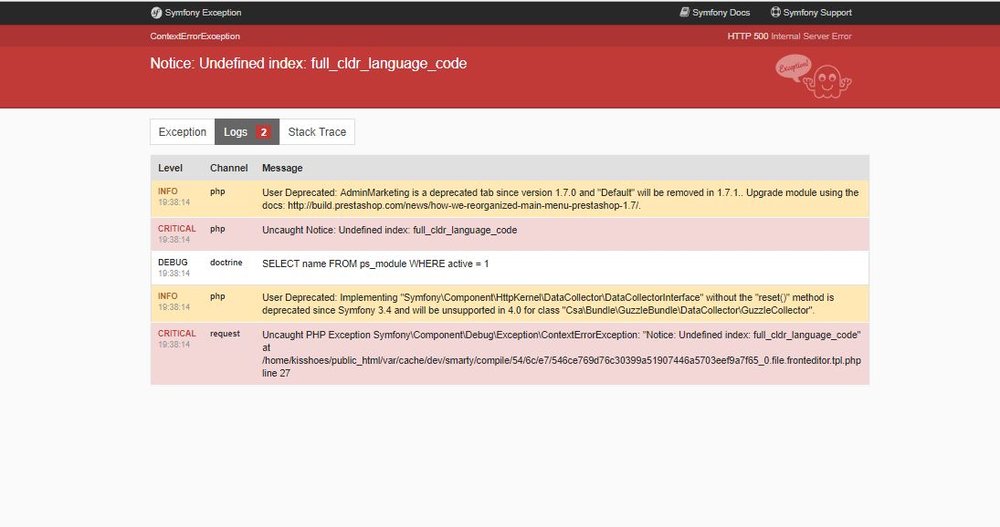Viewport: 1000px width, 527px height.
Task: Click the DEBUG level label
Action: pyautogui.click(x=173, y=262)
